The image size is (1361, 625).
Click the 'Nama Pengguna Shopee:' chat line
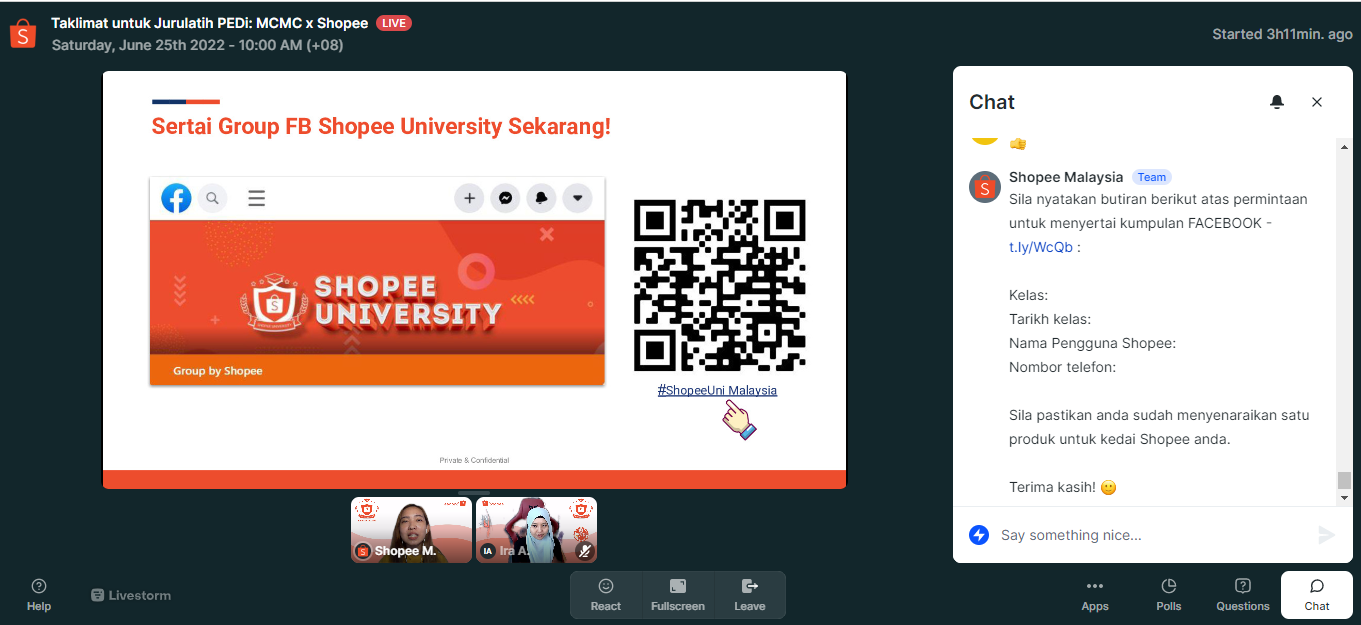click(x=1092, y=343)
